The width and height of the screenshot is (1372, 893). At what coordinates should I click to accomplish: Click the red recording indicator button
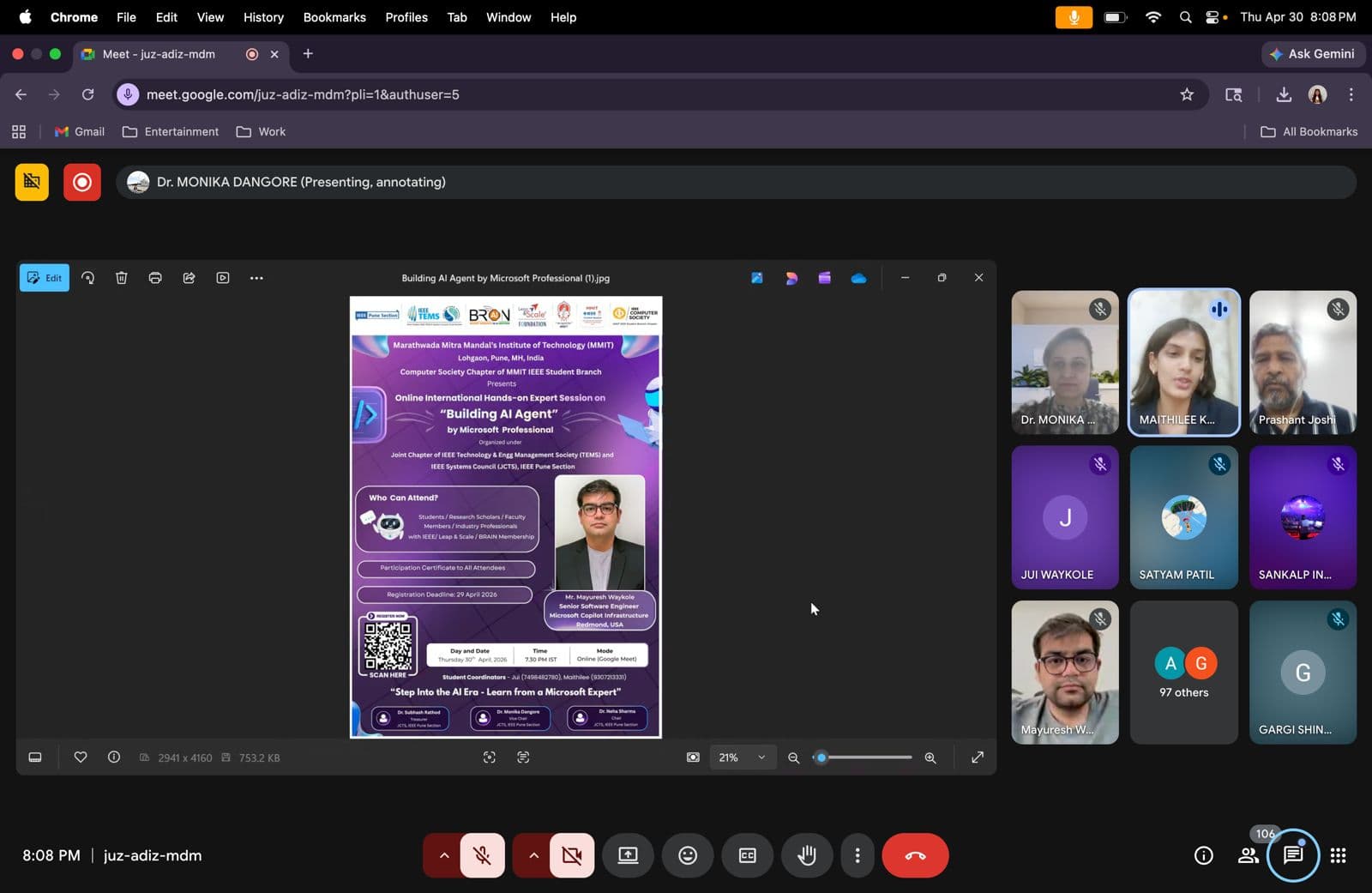tap(82, 182)
